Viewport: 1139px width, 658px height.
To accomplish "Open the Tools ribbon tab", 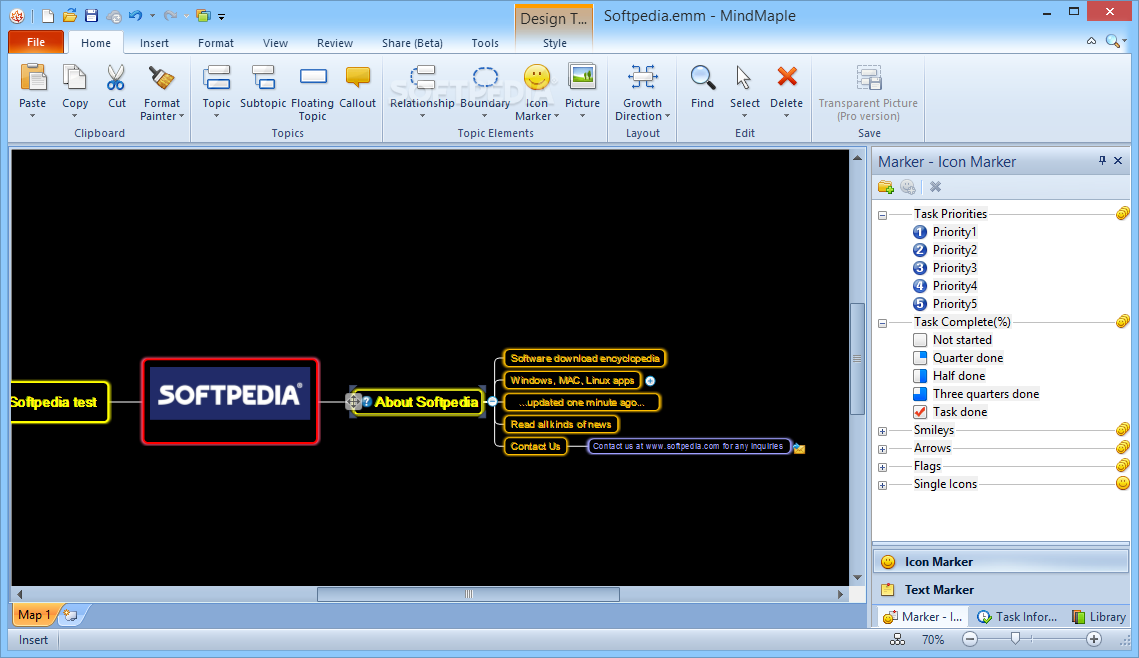I will pos(485,43).
